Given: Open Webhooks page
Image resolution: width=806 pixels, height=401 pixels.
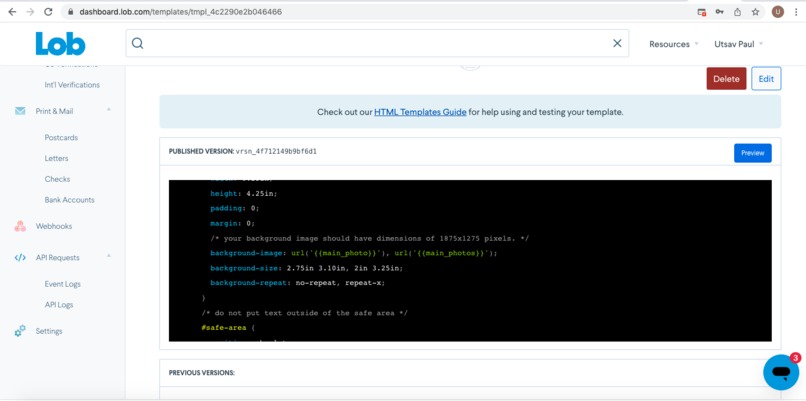Looking at the screenshot, I should pyautogui.click(x=54, y=226).
